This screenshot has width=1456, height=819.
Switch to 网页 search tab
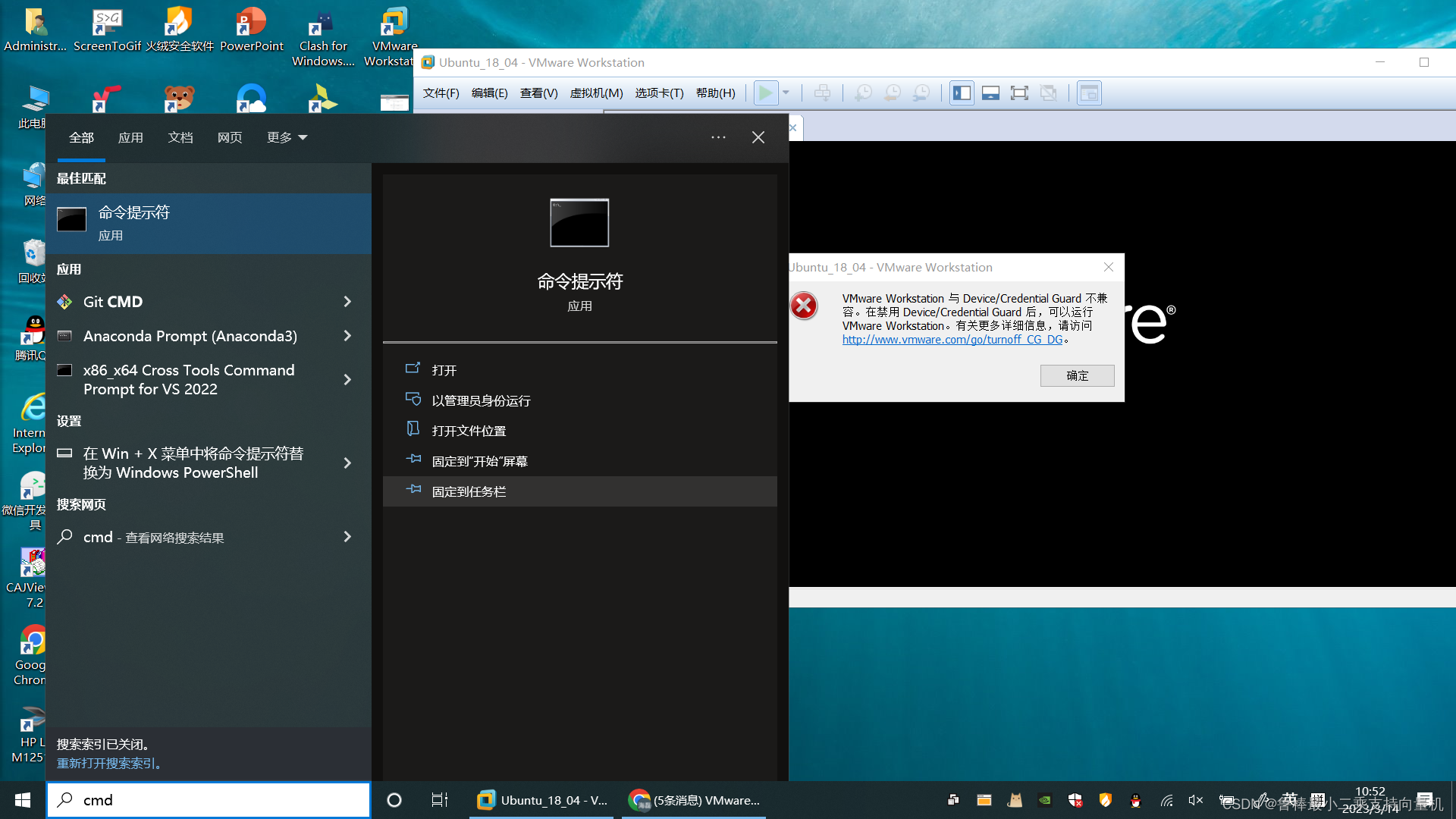(230, 137)
